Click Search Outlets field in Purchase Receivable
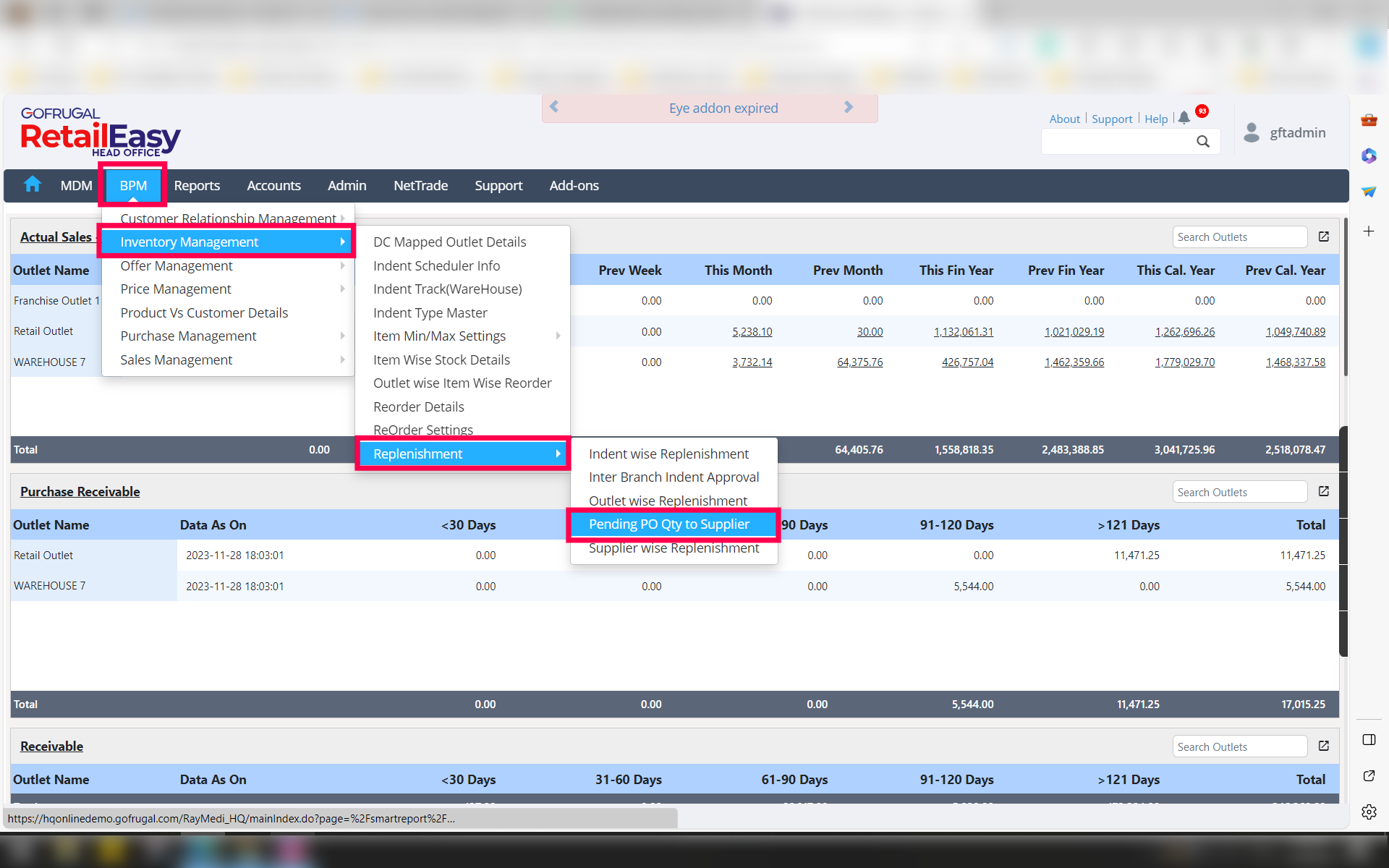Image resolution: width=1389 pixels, height=868 pixels. click(x=1239, y=492)
